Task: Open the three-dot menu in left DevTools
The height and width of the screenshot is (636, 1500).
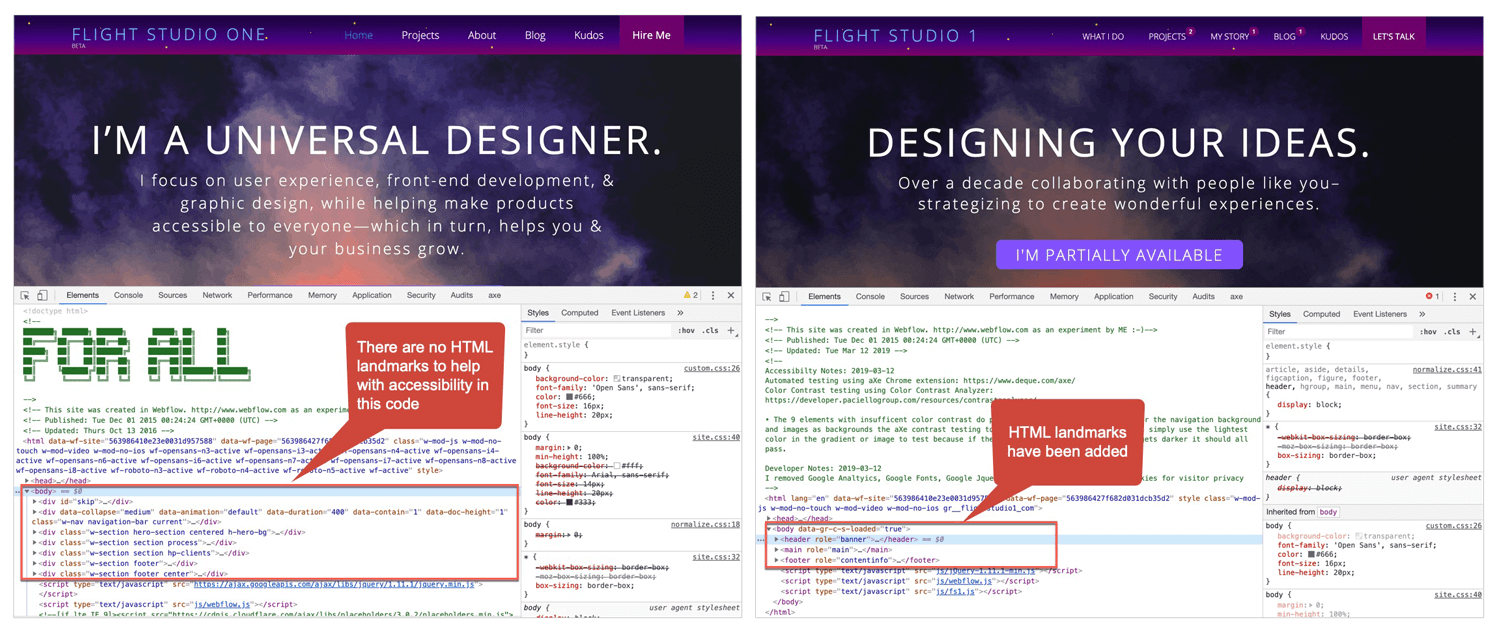Action: (713, 296)
